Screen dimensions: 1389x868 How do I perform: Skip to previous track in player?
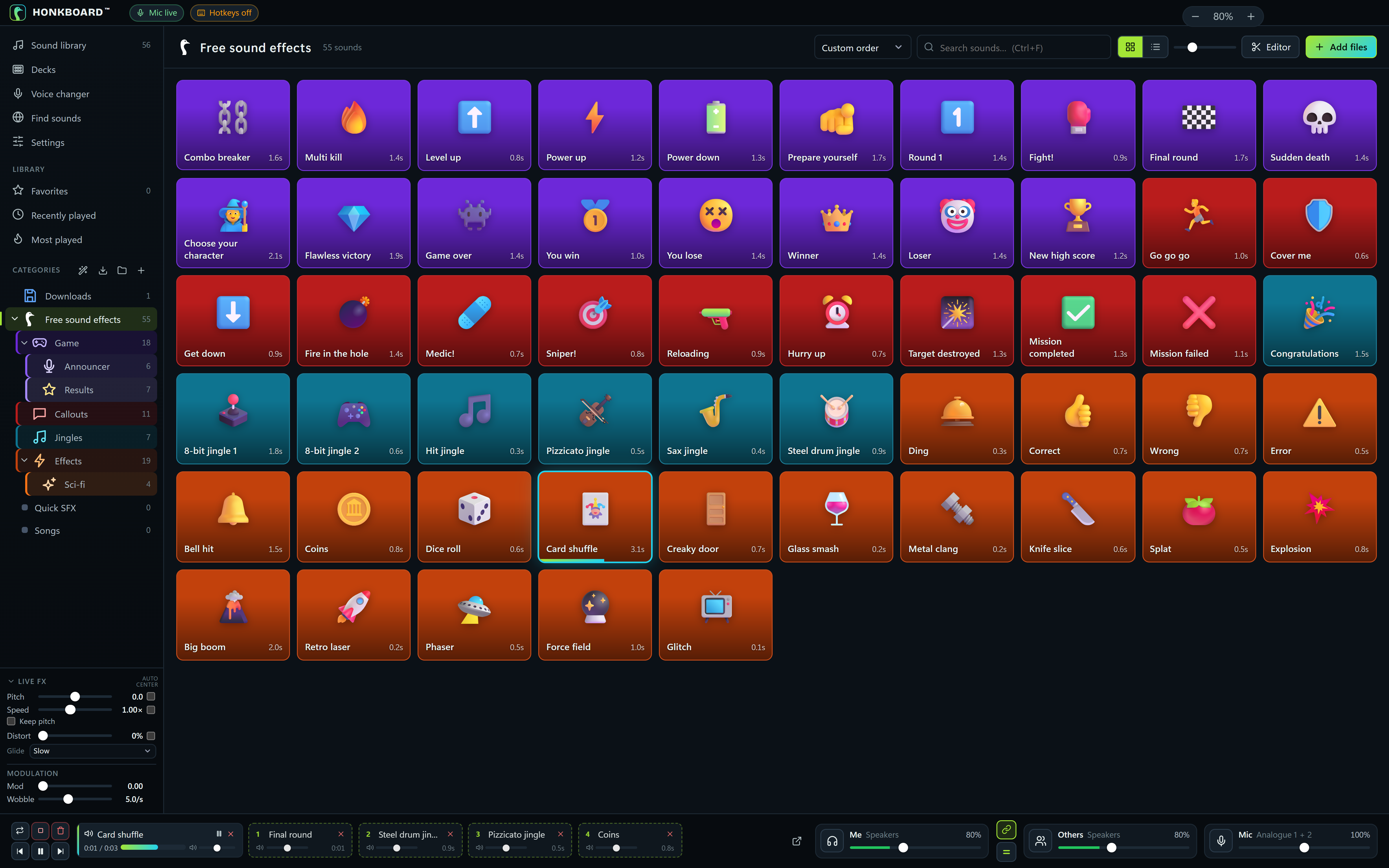tap(19, 851)
